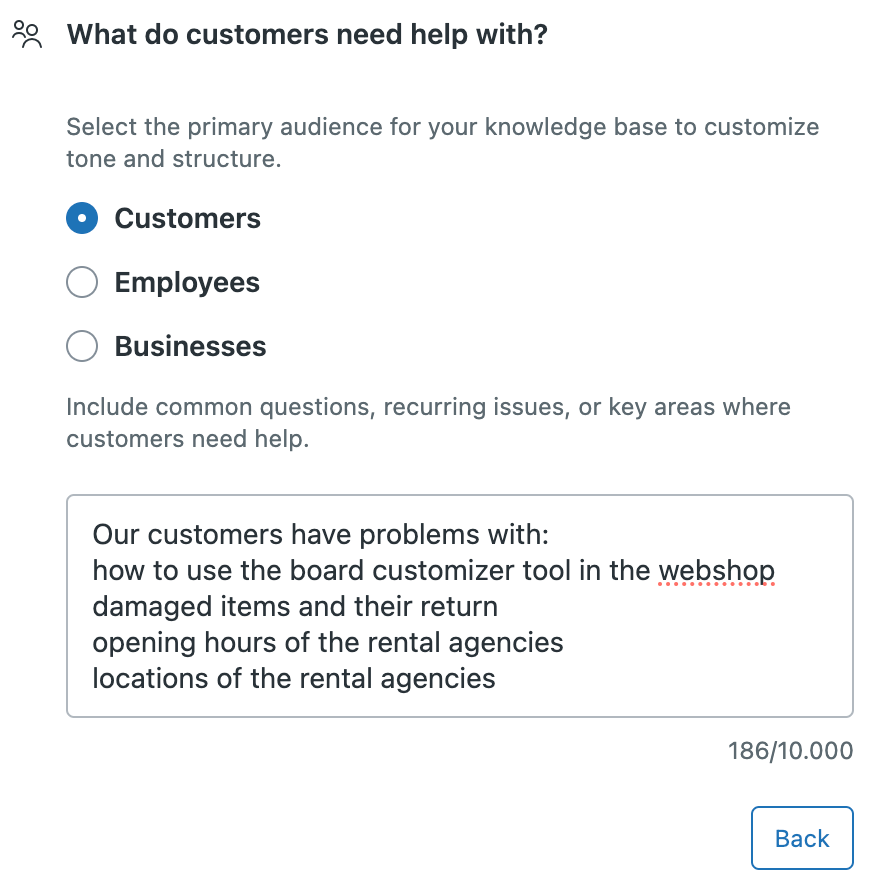Select the Employees radio button
The height and width of the screenshot is (888, 872).
click(x=82, y=282)
